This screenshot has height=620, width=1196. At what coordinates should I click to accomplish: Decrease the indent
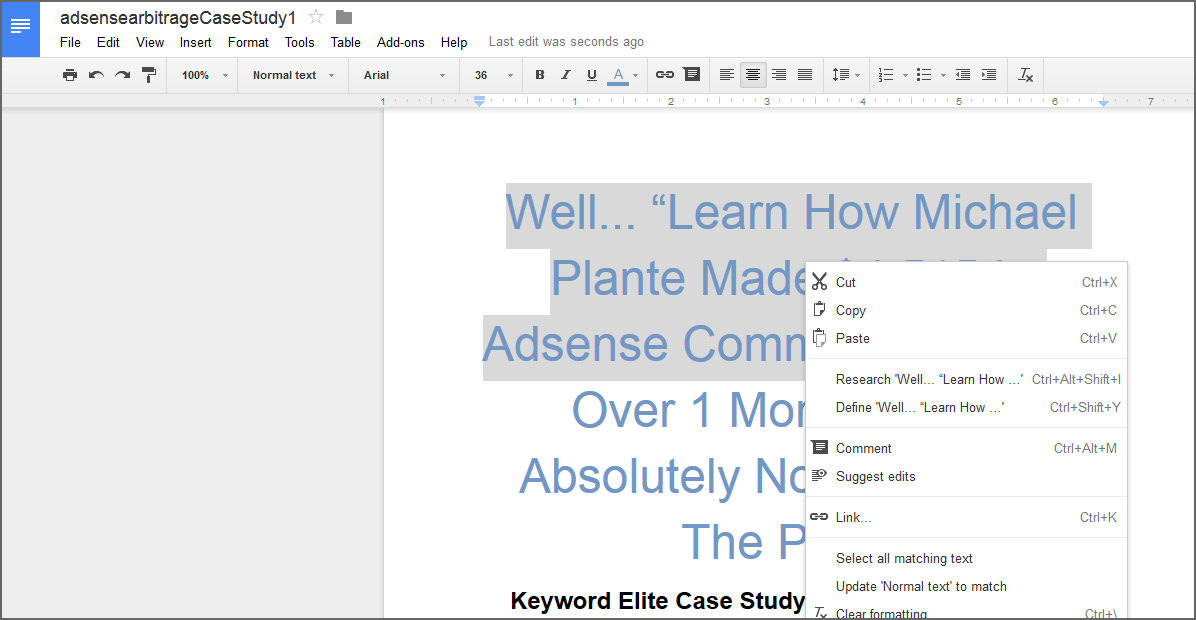(963, 75)
